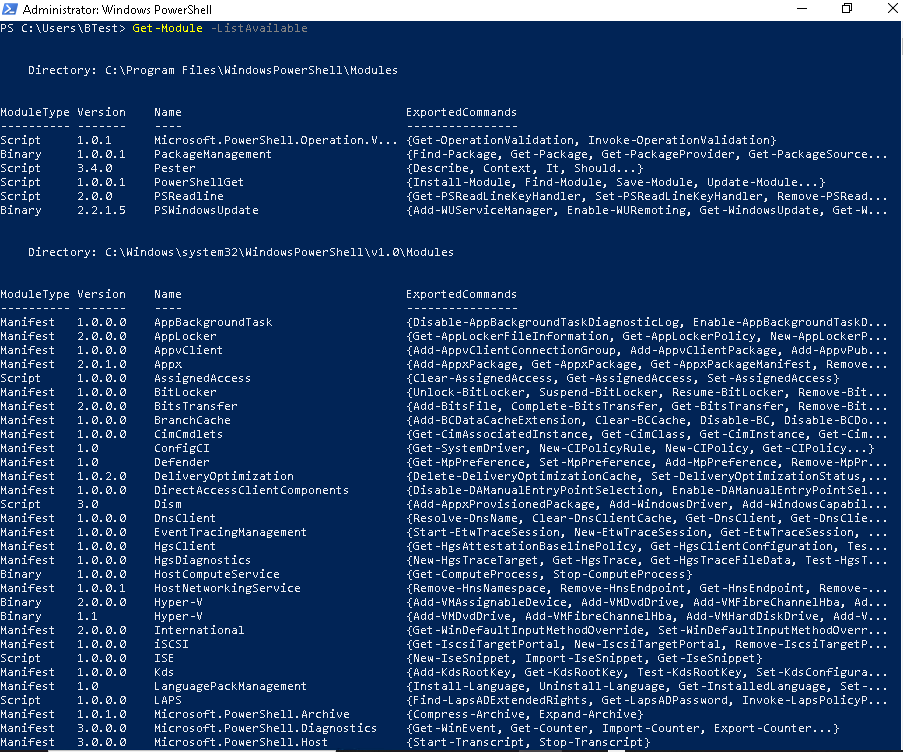The height and width of the screenshot is (752, 903).
Task: Click the Defender module name
Action: [x=181, y=462]
